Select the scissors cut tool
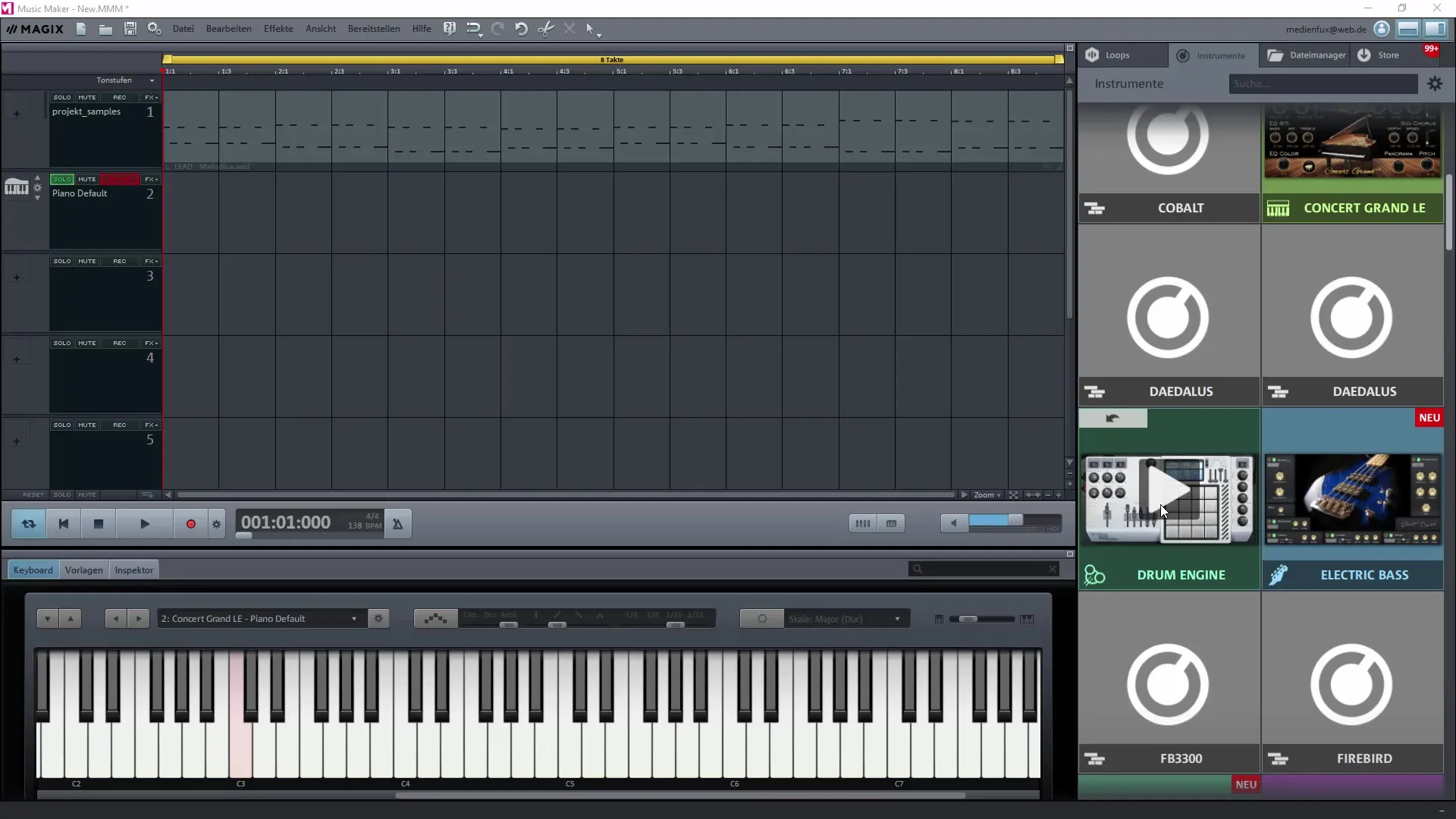 545,29
